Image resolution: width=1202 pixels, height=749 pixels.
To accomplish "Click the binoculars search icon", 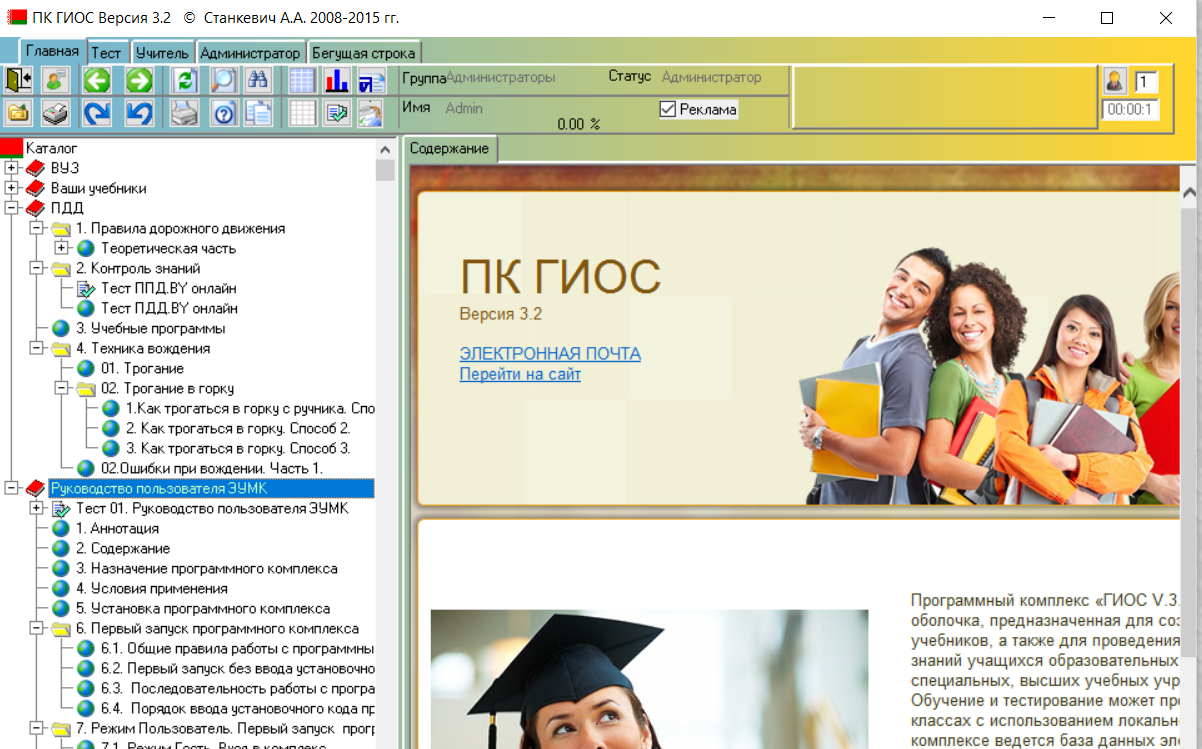I will (x=258, y=80).
